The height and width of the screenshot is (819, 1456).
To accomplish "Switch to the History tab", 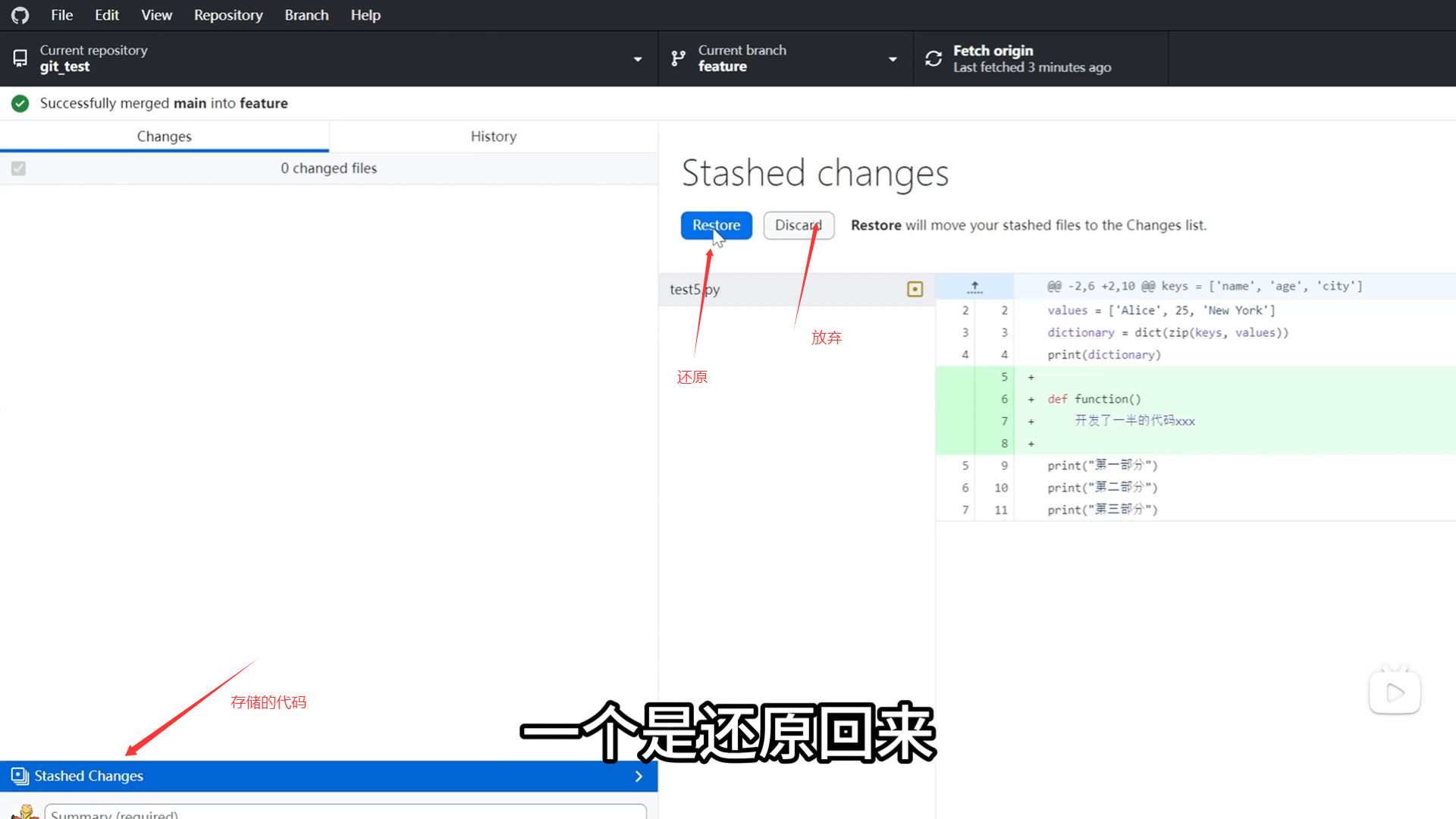I will 493,136.
